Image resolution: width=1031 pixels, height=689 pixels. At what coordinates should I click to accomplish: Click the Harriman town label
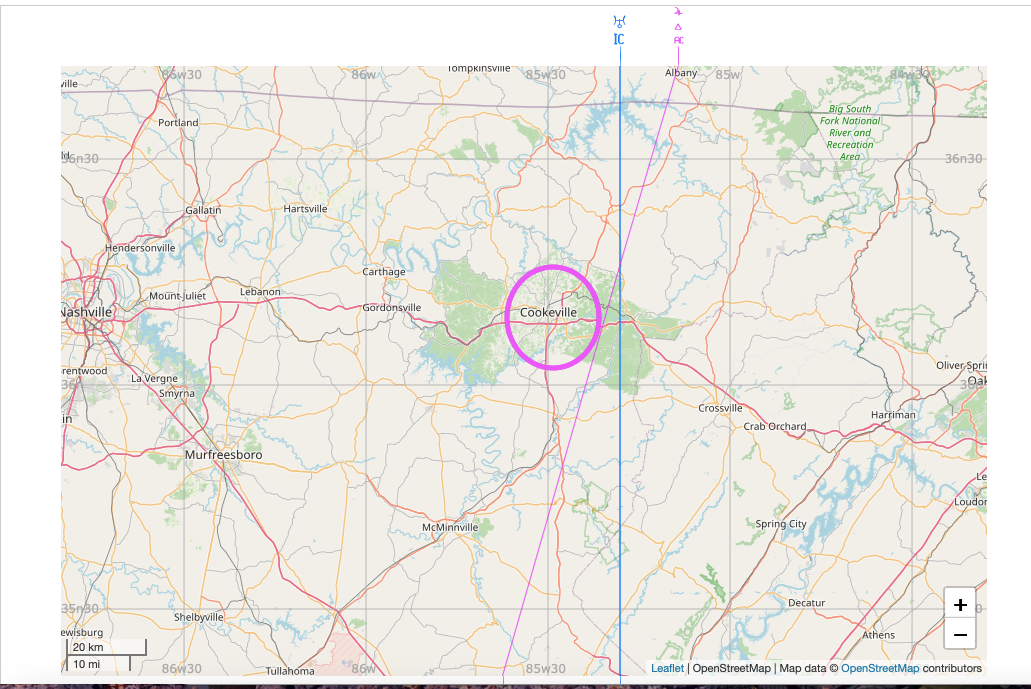(893, 415)
